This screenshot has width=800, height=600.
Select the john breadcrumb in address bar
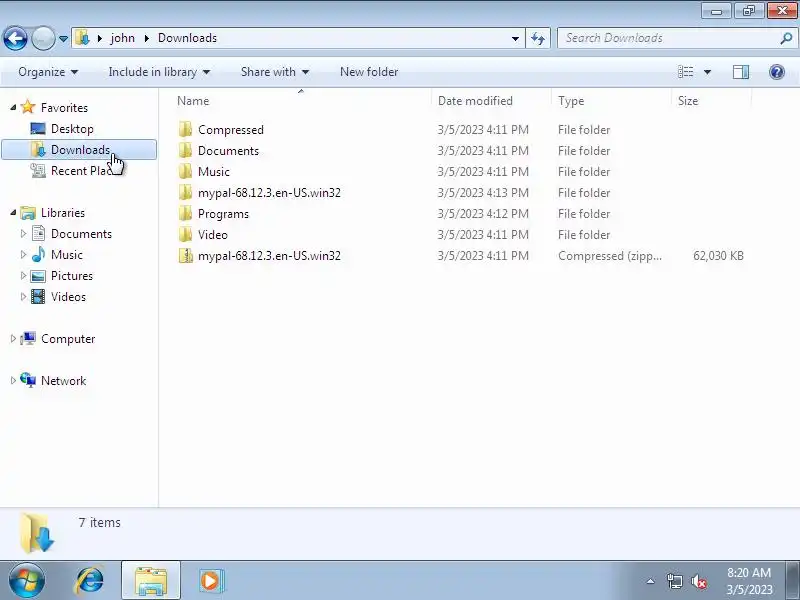click(122, 38)
